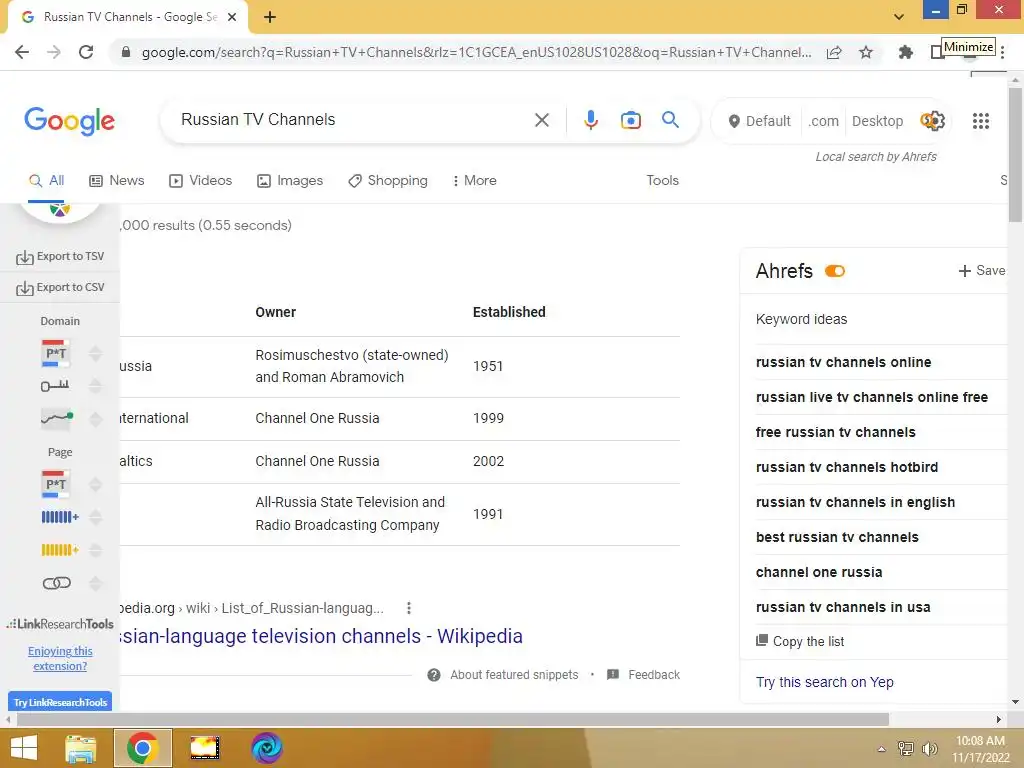Select keyword 'channel one russia'
The image size is (1024, 768).
(x=819, y=572)
